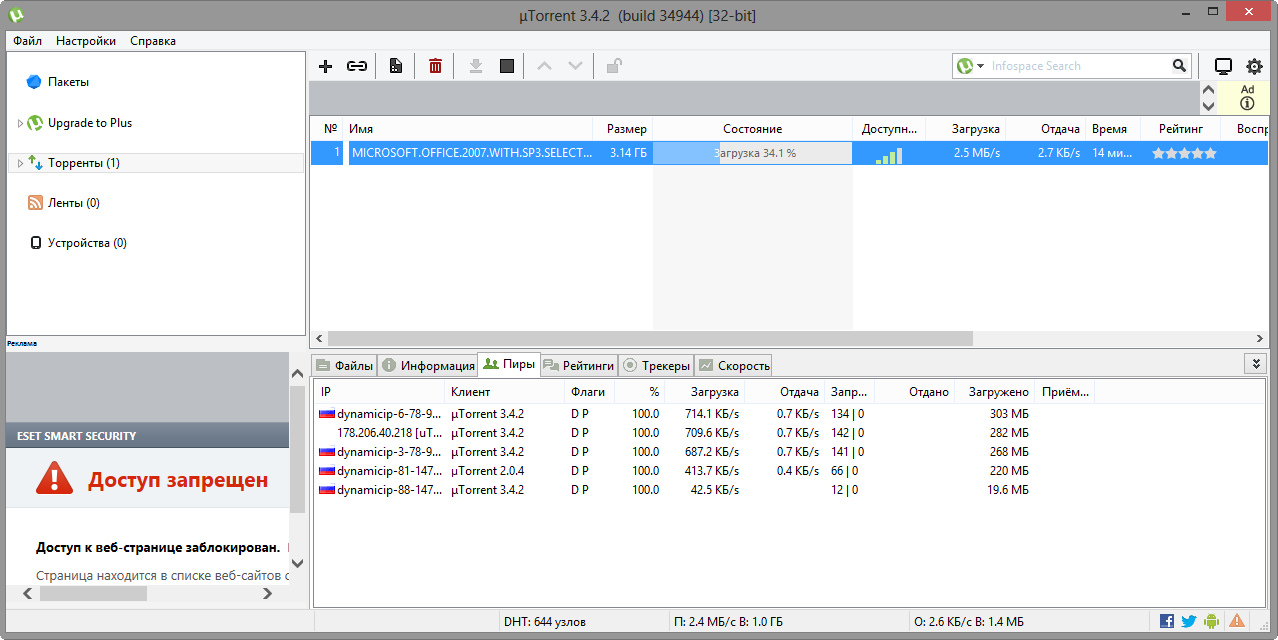Add torrent from URL link icon
Viewport: 1278px width, 640px height.
[357, 66]
